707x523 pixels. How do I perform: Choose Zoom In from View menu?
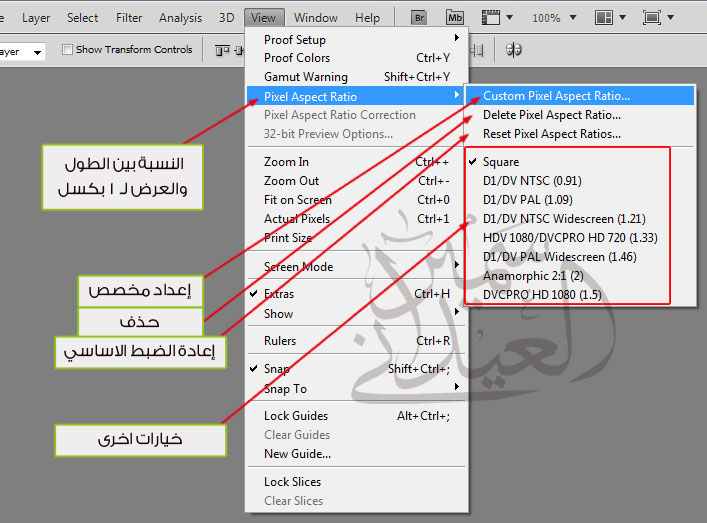click(357, 162)
